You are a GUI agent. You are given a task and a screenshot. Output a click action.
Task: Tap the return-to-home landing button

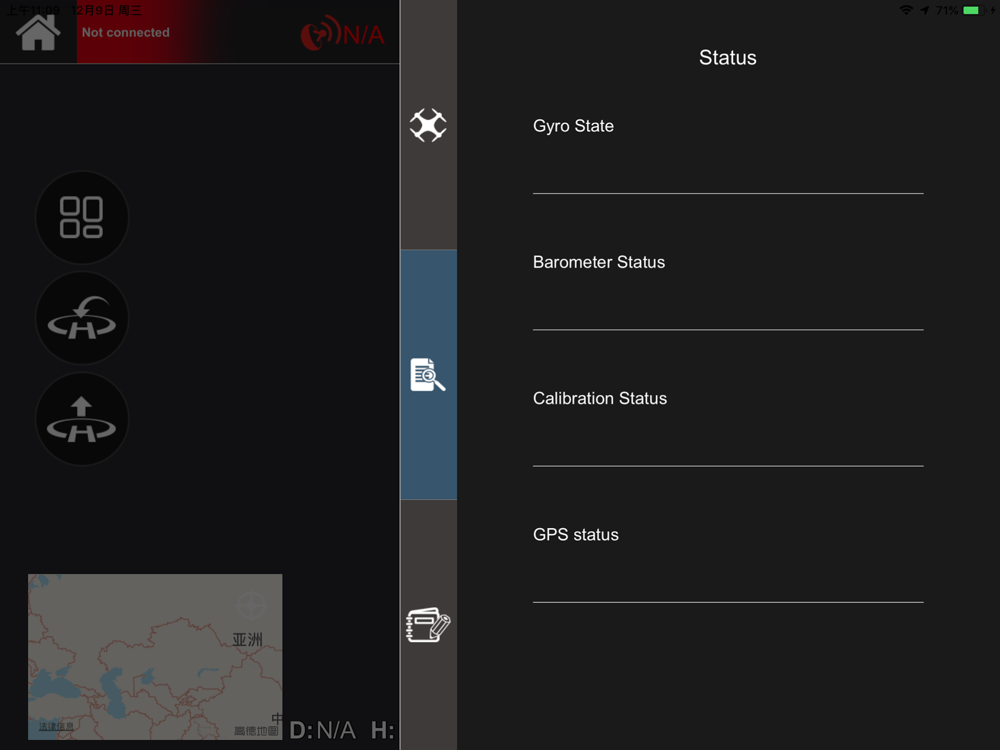[x=82, y=318]
